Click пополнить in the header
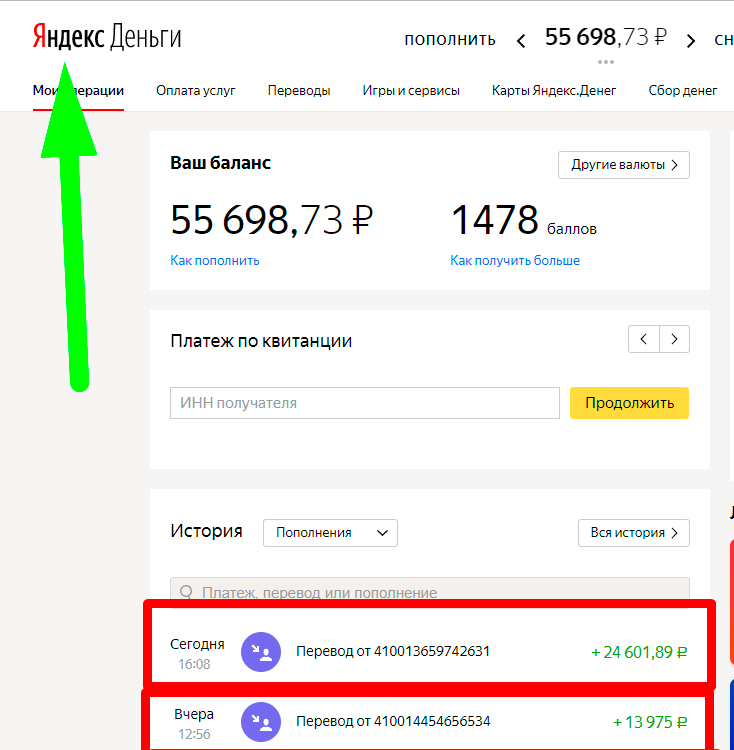The height and width of the screenshot is (750, 734). (449, 39)
